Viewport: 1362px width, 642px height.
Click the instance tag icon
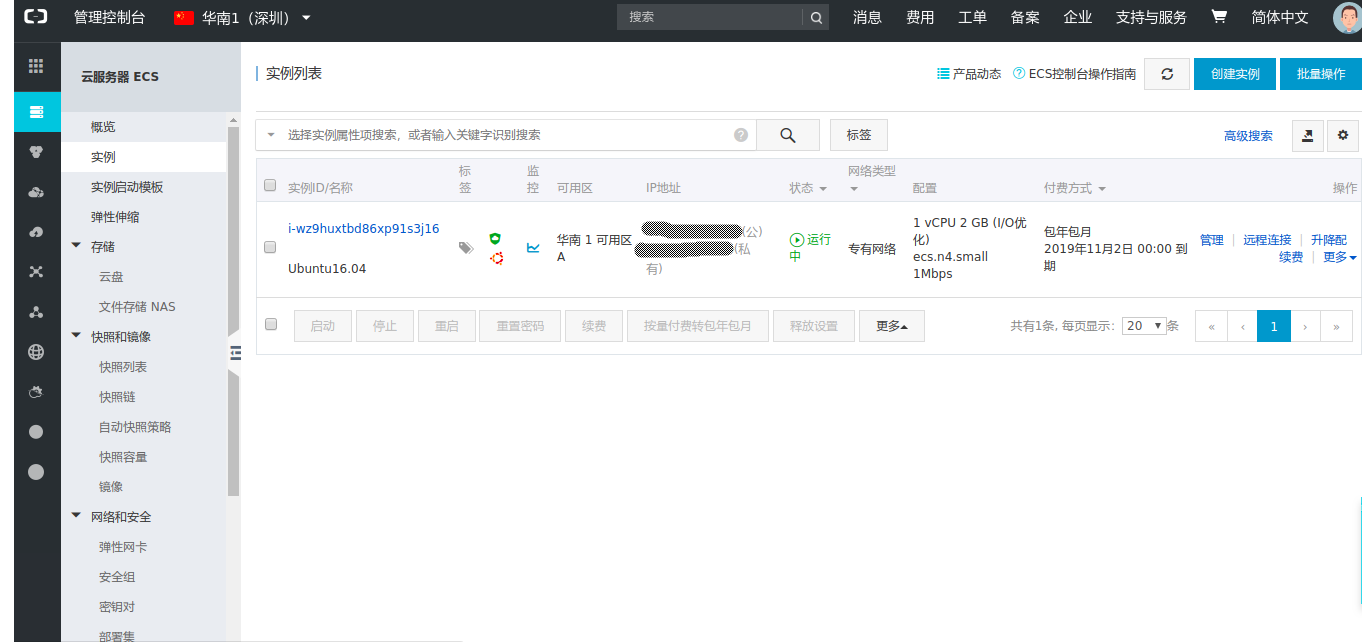pyautogui.click(x=465, y=247)
